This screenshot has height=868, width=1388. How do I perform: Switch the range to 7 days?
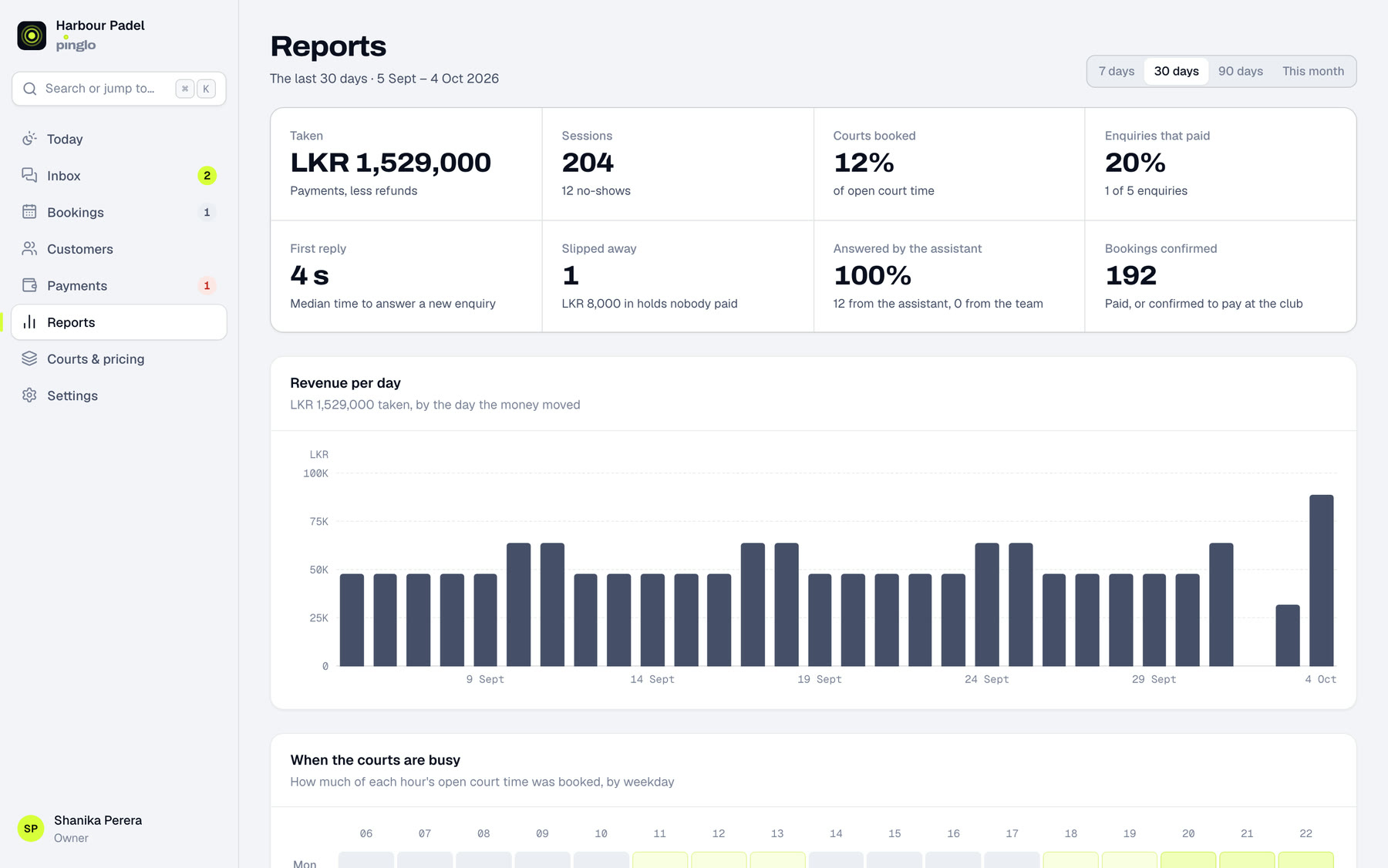[1117, 71]
